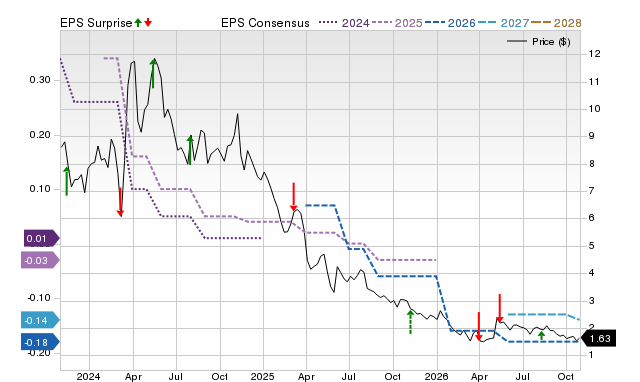Click the 0.30 left axis label
The height and width of the screenshot is (382, 640).
click(x=40, y=80)
